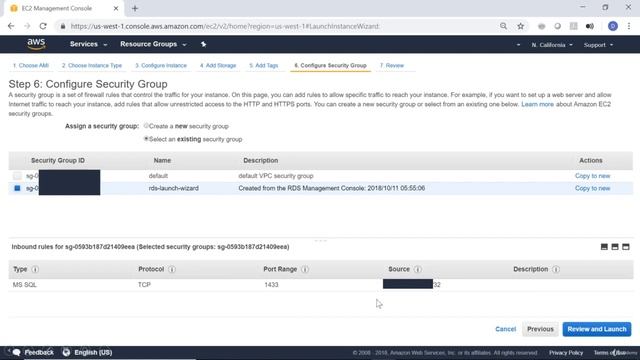Click the 6. Configure Security Group tab

click(x=330, y=65)
